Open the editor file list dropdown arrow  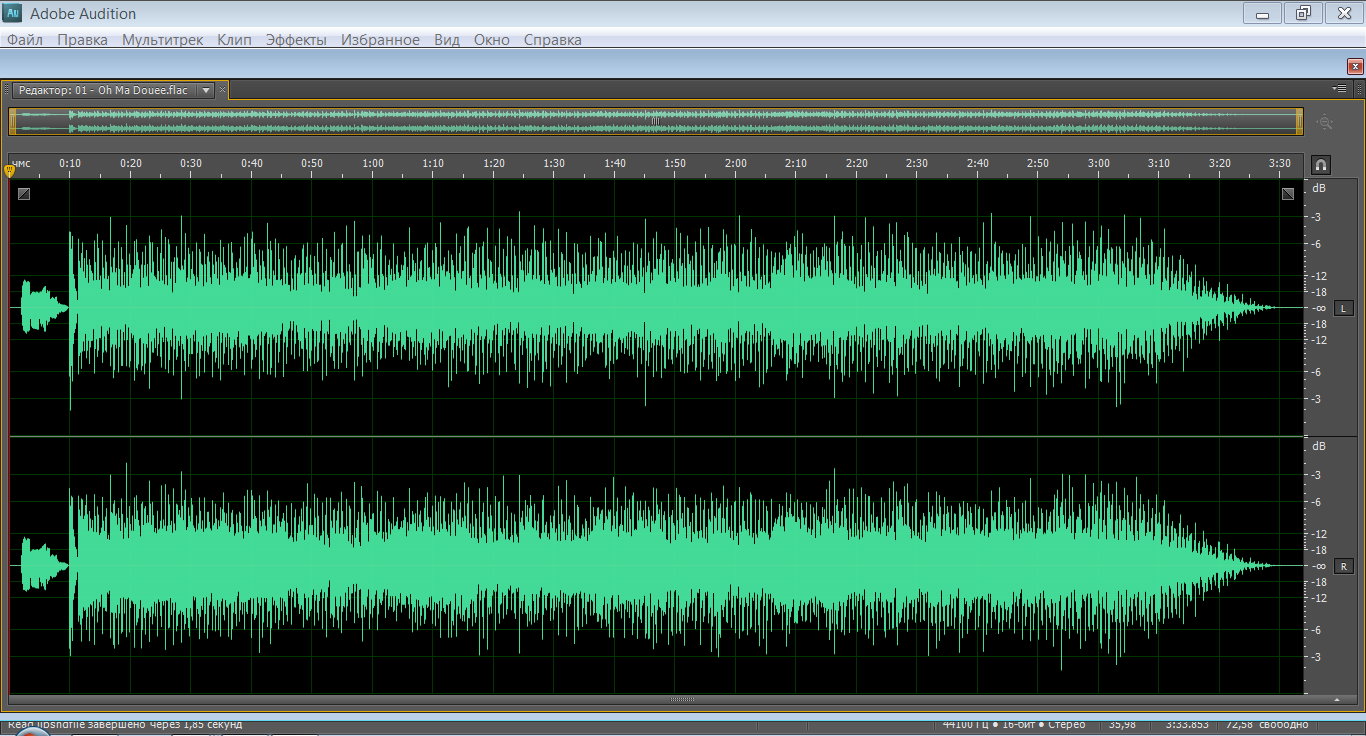point(206,90)
